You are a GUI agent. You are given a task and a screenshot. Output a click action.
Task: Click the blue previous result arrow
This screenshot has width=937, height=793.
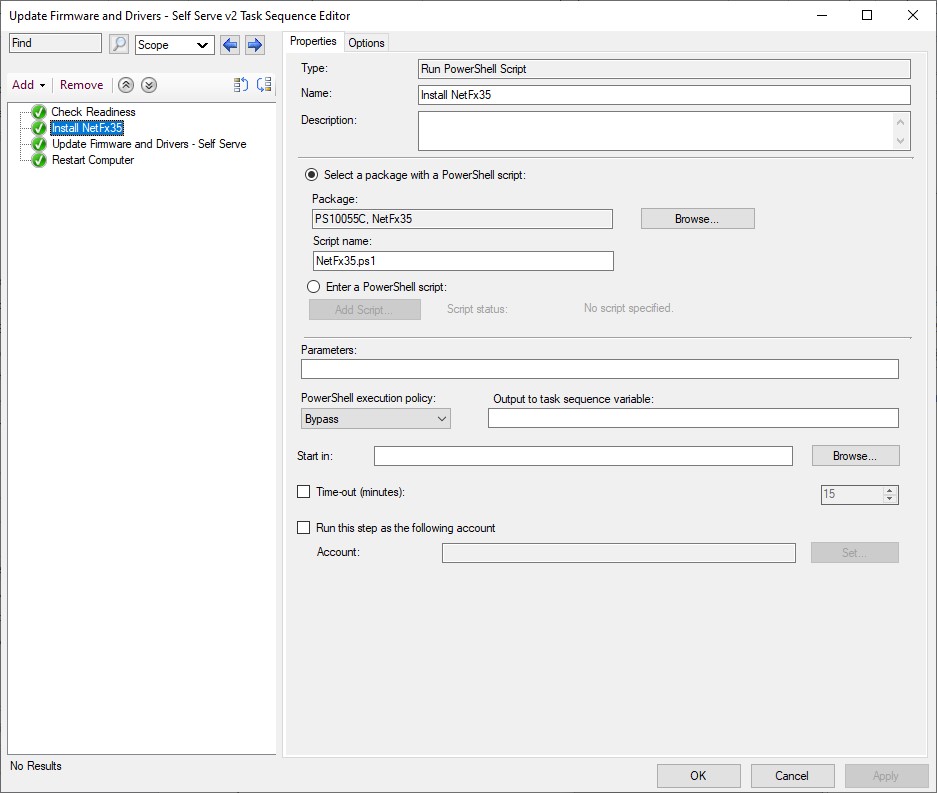231,44
